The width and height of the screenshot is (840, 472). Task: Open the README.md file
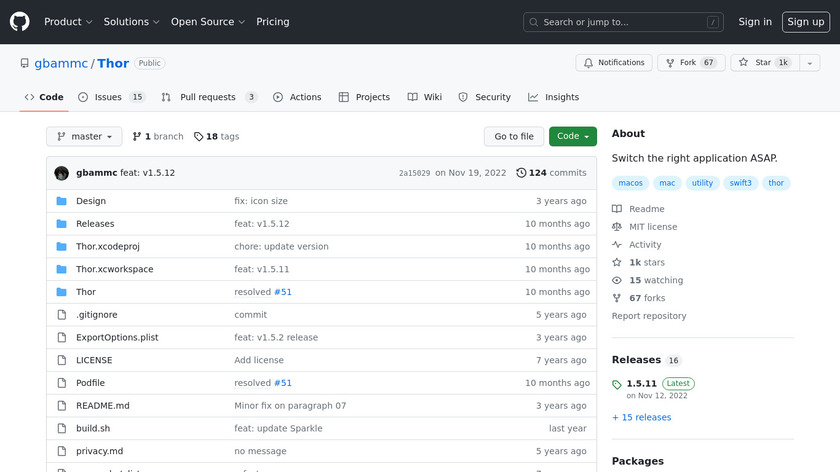[x=103, y=405]
